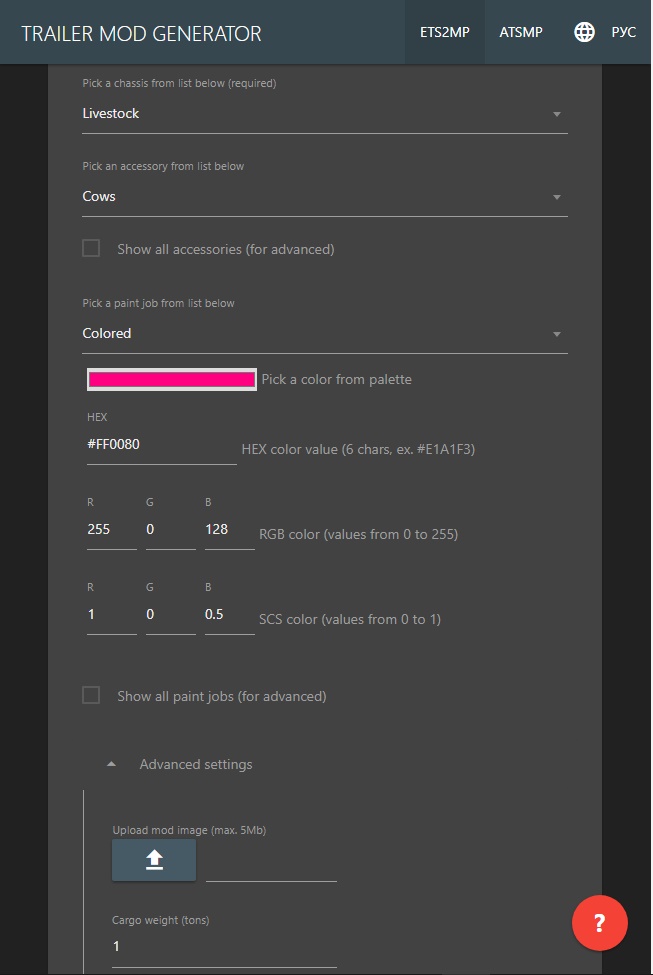
Task: Enable Show all accessories checkbox
Action: [x=91, y=249]
